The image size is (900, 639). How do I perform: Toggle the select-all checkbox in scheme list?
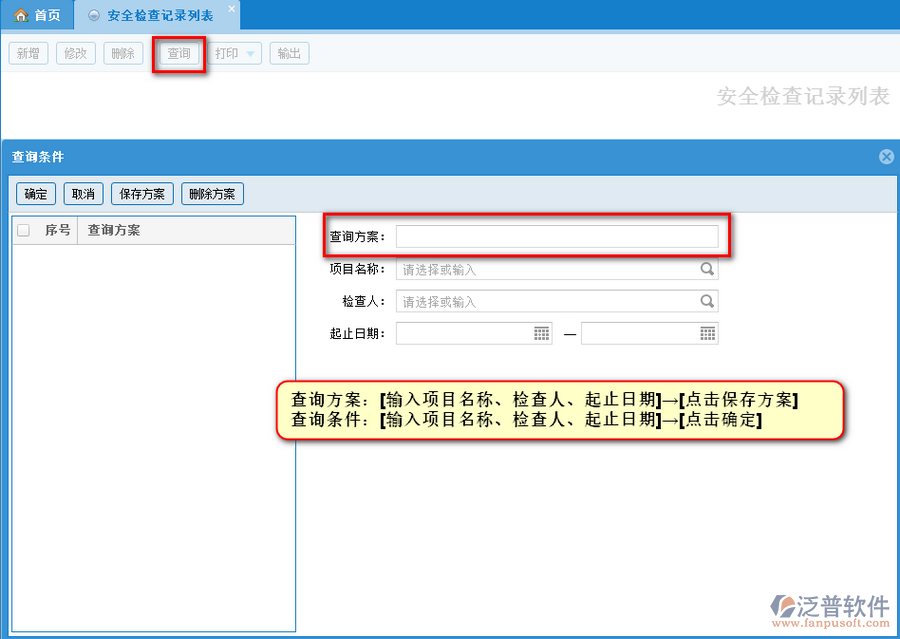pos(24,230)
